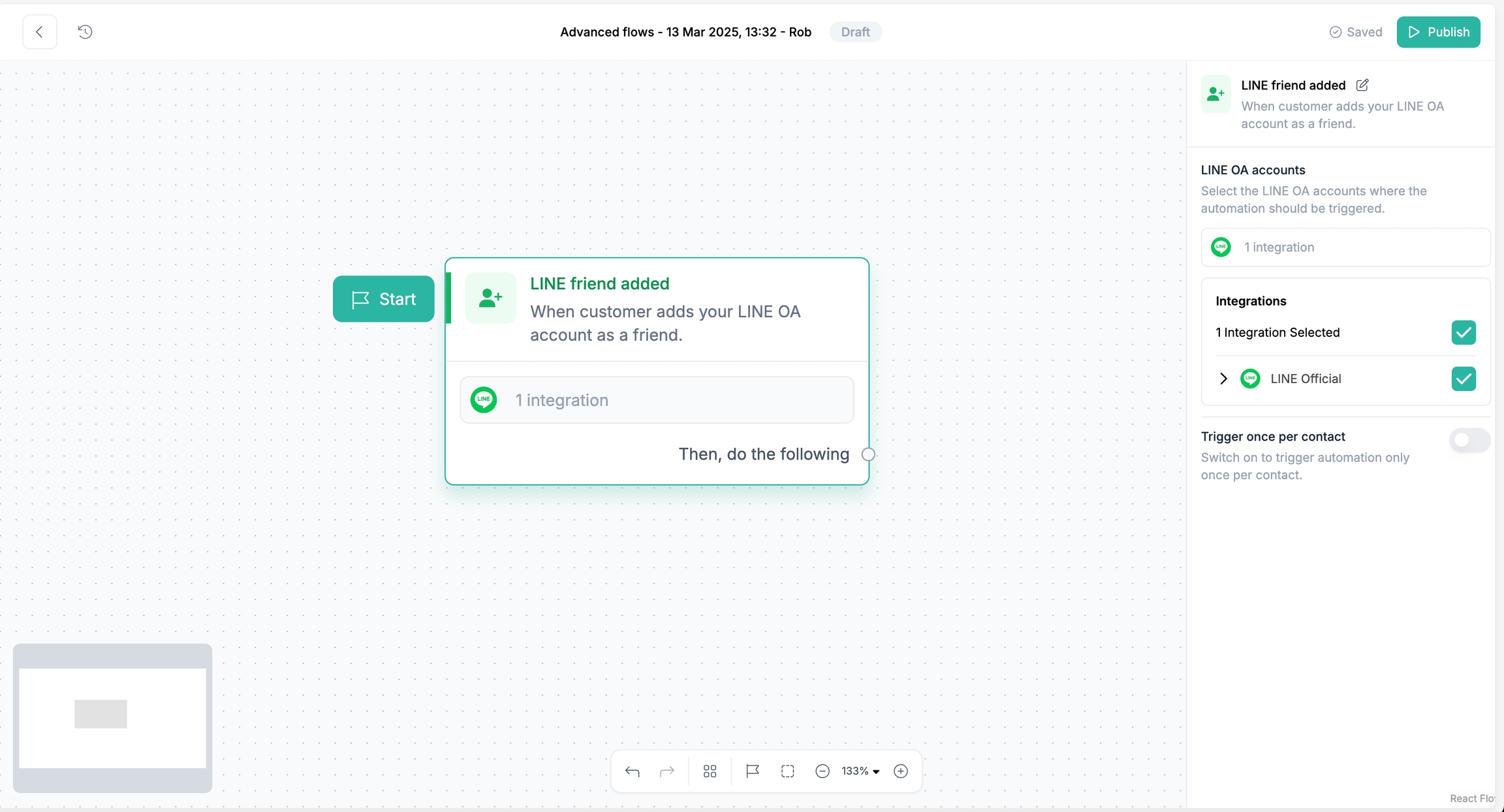Click the fit-view dashed square icon

click(787, 771)
